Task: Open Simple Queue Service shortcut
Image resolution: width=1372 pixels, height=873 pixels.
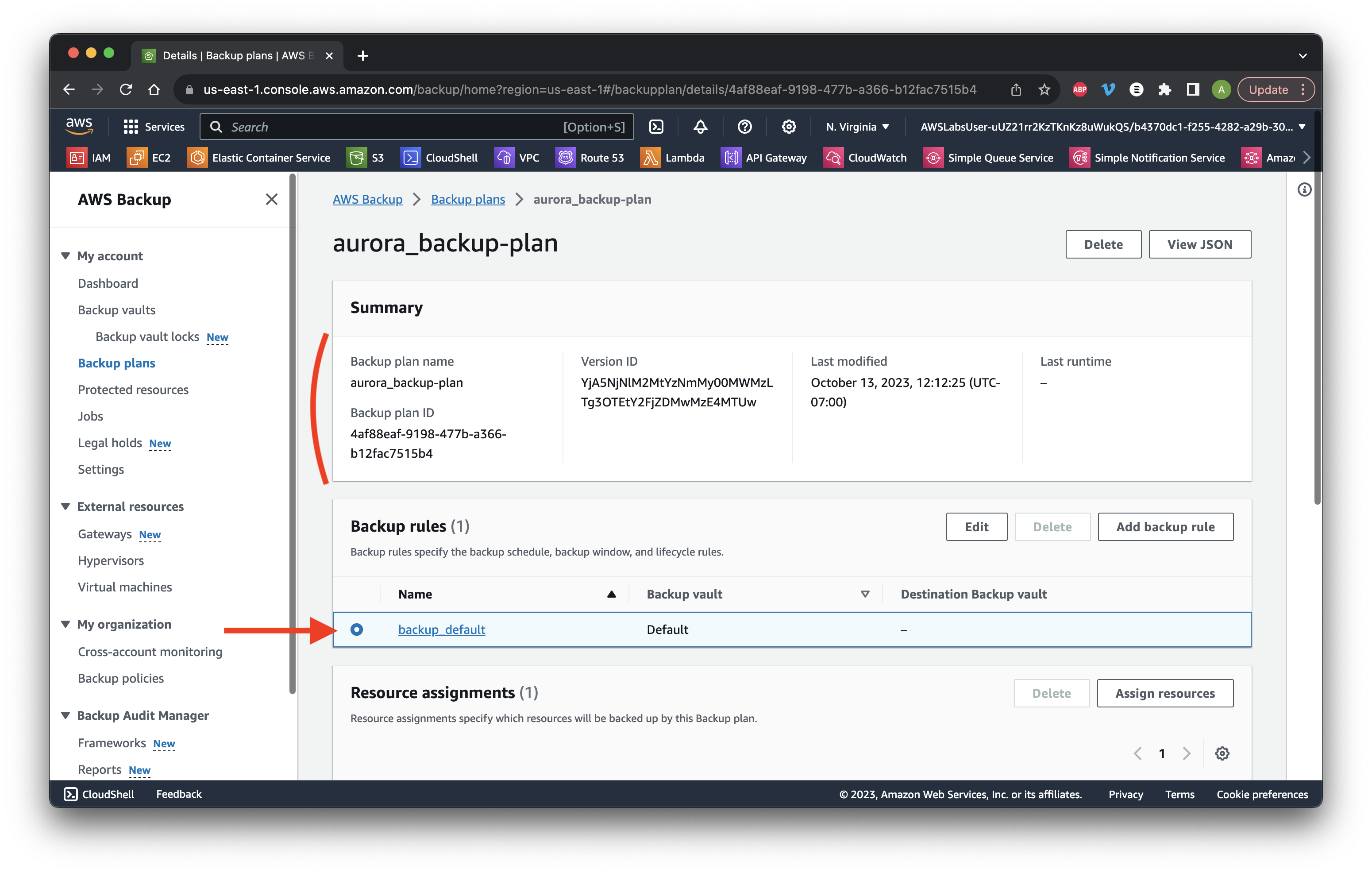Action: click(988, 157)
